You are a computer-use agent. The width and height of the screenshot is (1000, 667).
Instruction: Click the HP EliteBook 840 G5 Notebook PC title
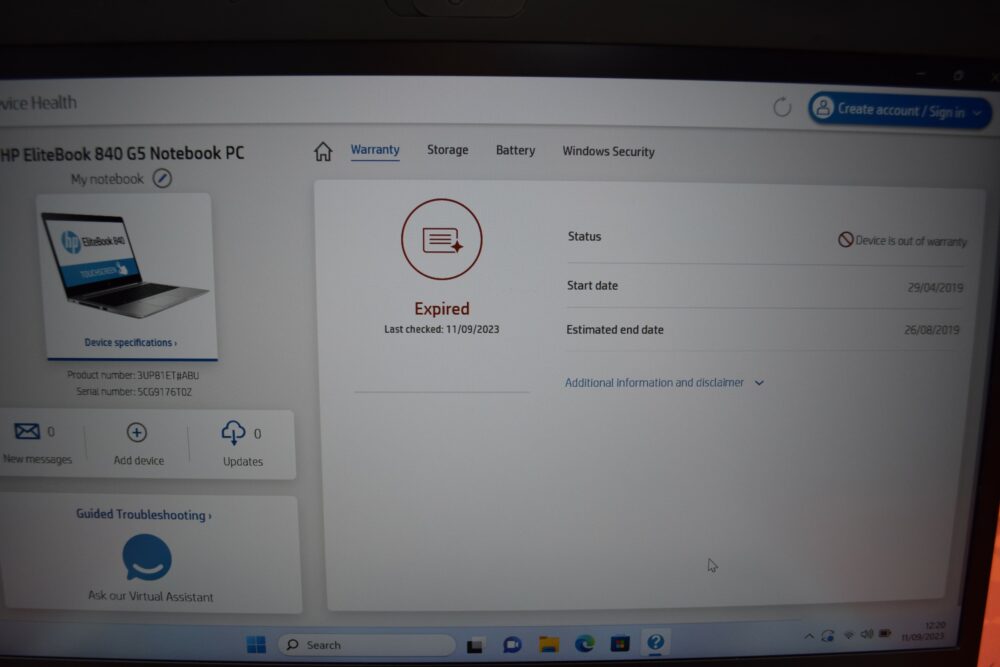click(122, 154)
